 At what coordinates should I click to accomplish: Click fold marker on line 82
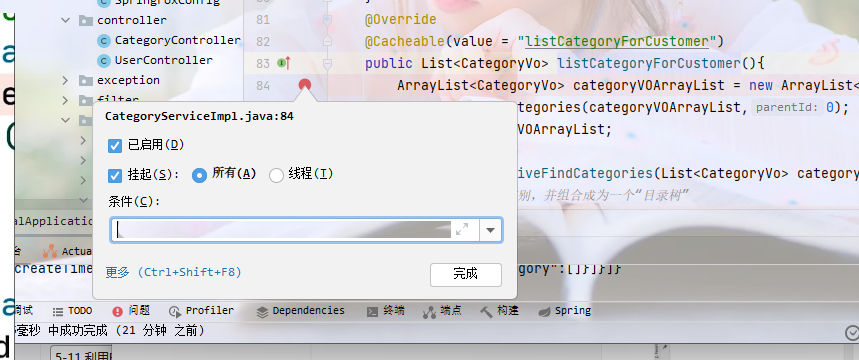(x=328, y=42)
